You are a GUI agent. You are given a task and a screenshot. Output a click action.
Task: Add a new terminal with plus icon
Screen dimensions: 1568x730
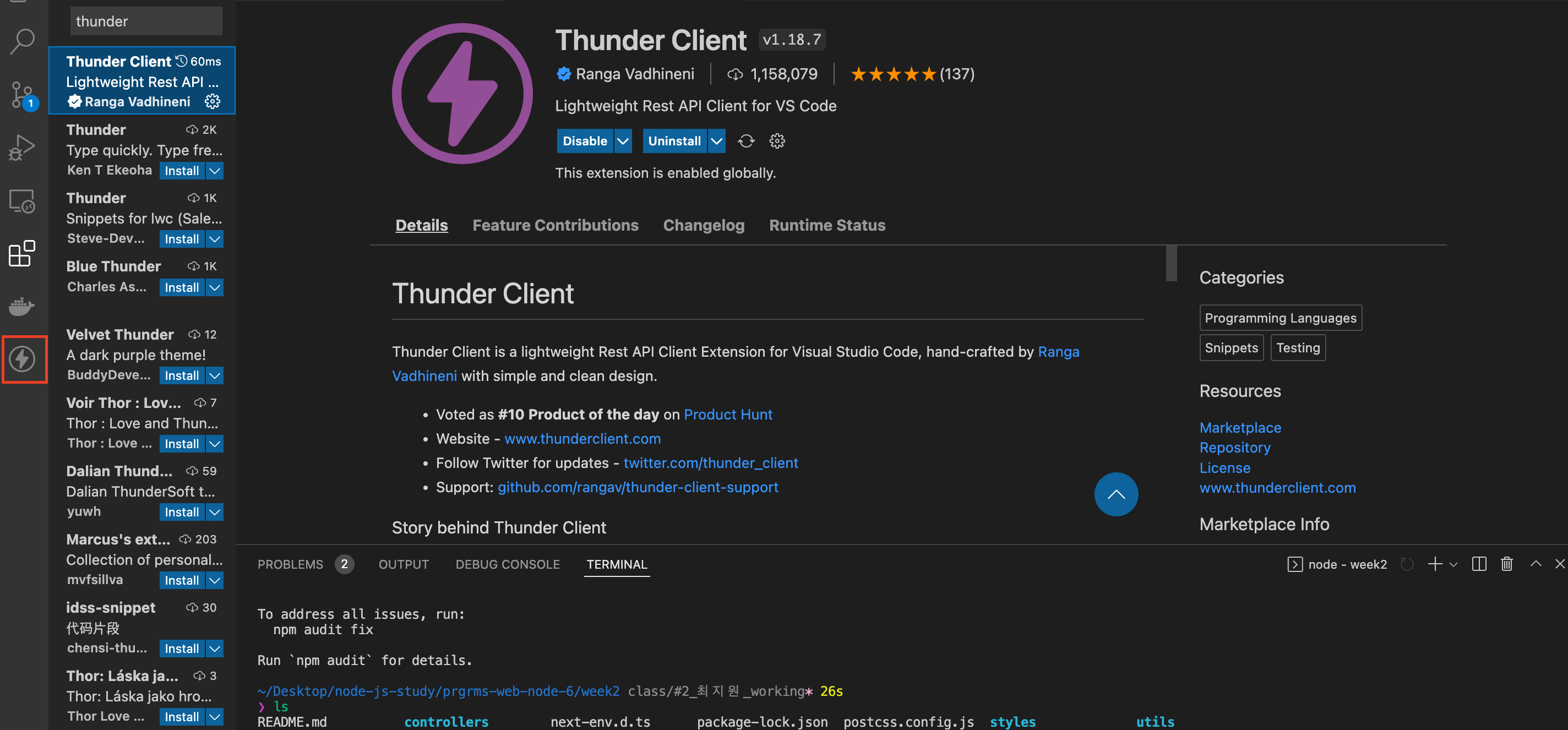coord(1435,564)
